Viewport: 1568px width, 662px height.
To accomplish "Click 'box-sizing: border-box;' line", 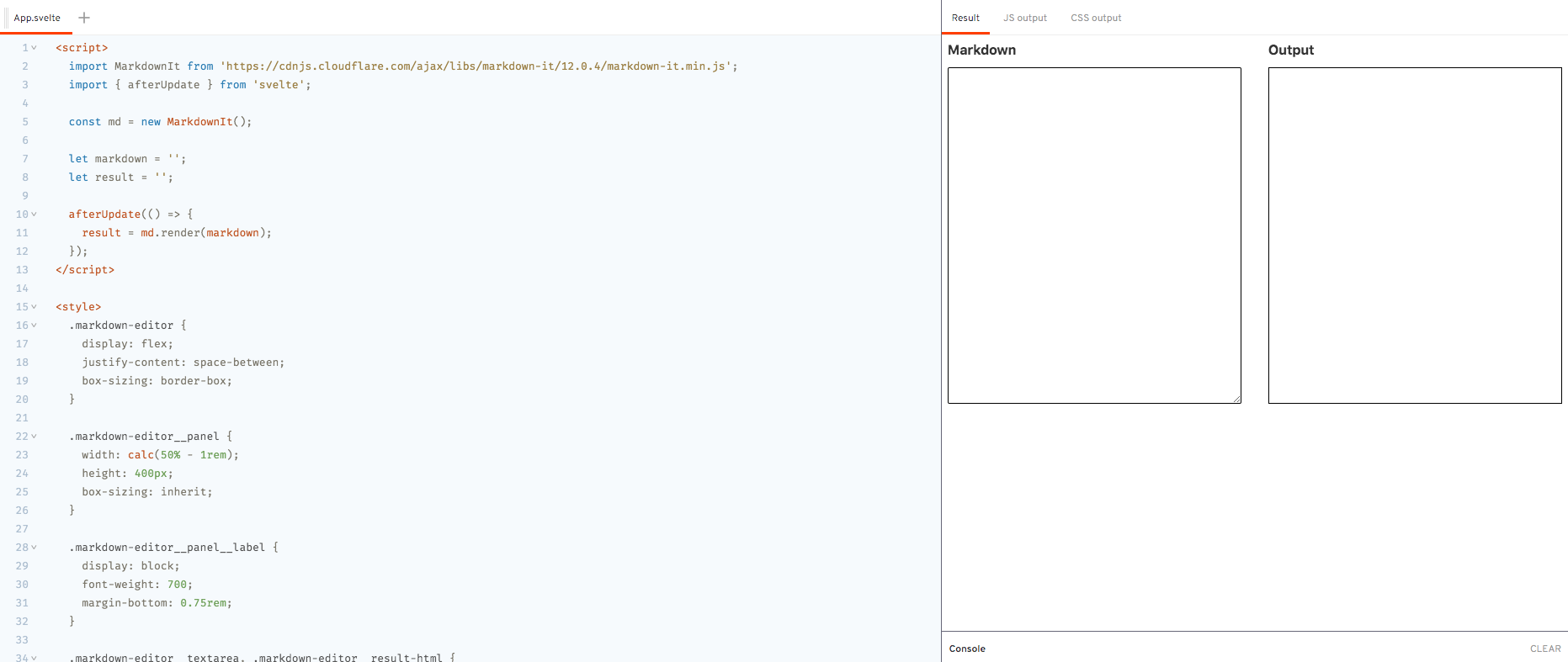I will click(x=157, y=381).
